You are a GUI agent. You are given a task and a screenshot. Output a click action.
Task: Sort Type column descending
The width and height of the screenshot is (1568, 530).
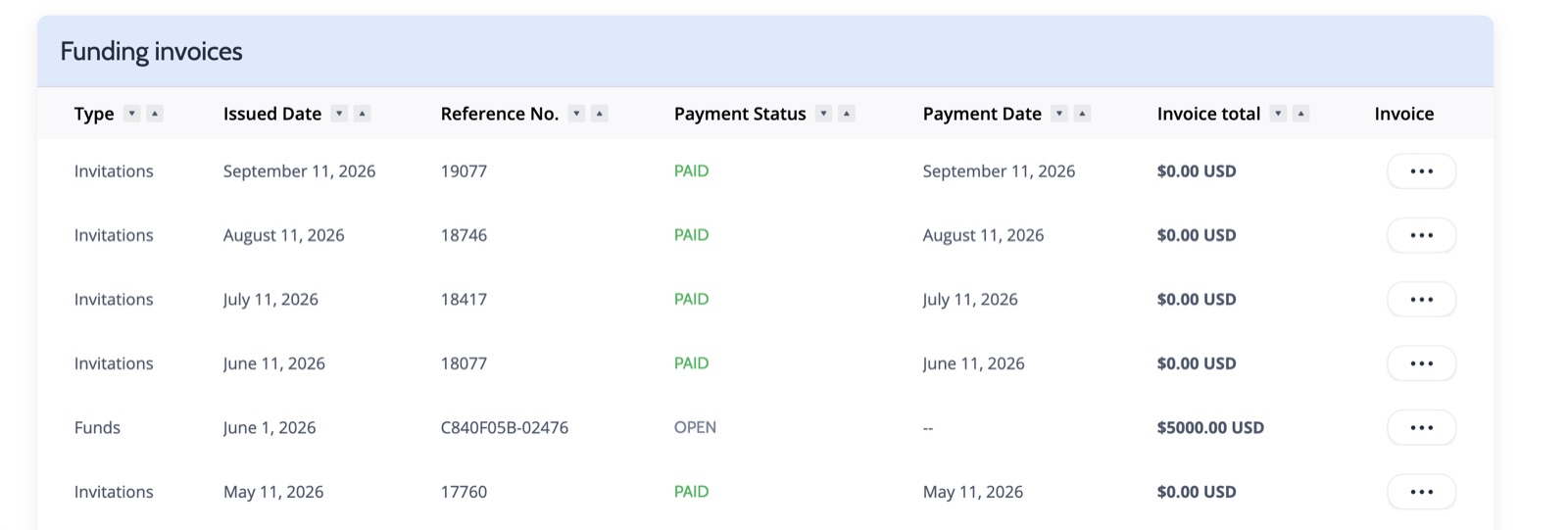(x=132, y=114)
